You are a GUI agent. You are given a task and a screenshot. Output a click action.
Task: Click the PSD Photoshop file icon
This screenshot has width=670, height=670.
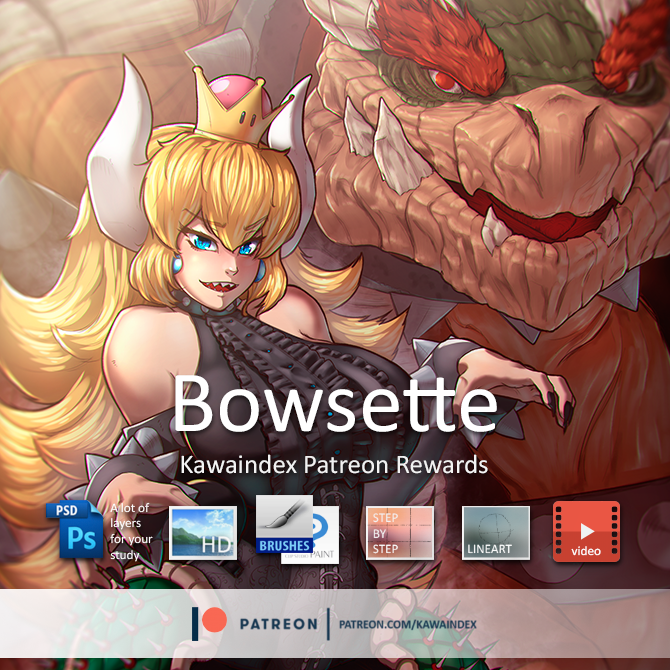pyautogui.click(x=75, y=529)
